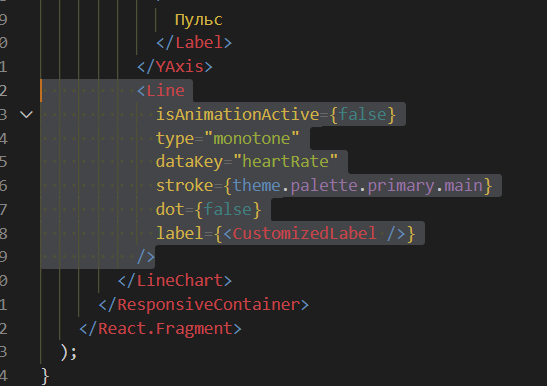The image size is (547, 386).
Task: Collapse the fold chevron beside isAnimationActive
Action: (27, 114)
